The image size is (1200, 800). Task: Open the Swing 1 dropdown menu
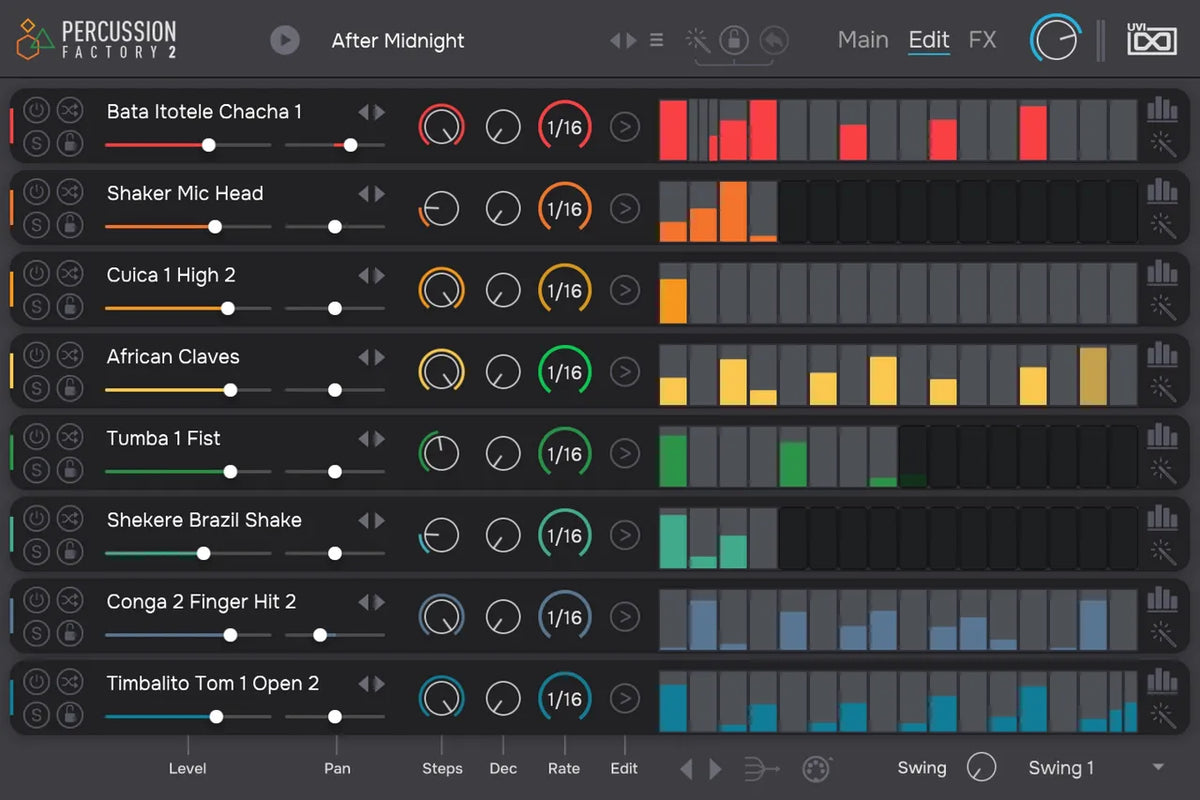[1158, 768]
